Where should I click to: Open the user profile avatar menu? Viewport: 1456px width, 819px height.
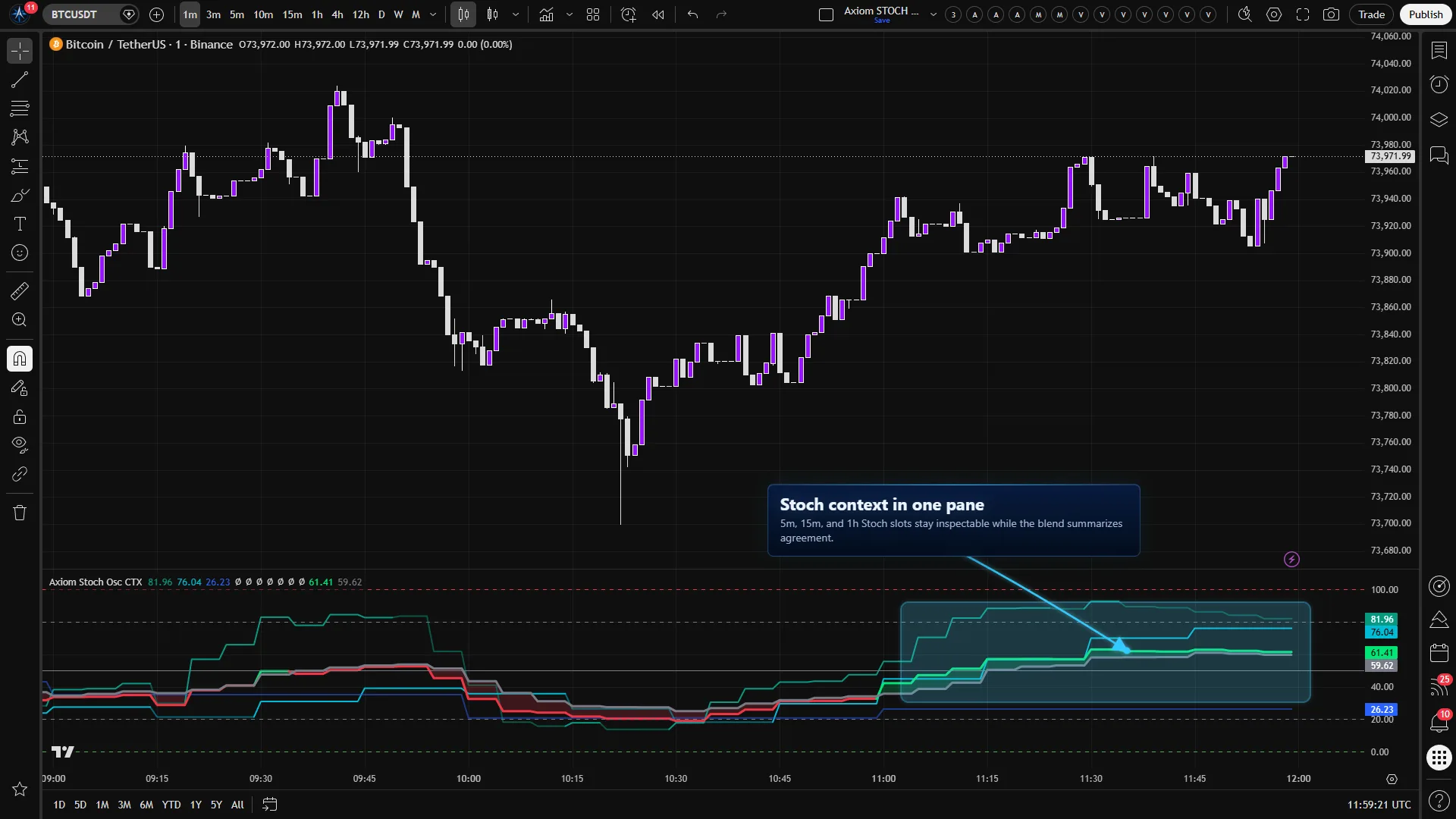click(20, 14)
